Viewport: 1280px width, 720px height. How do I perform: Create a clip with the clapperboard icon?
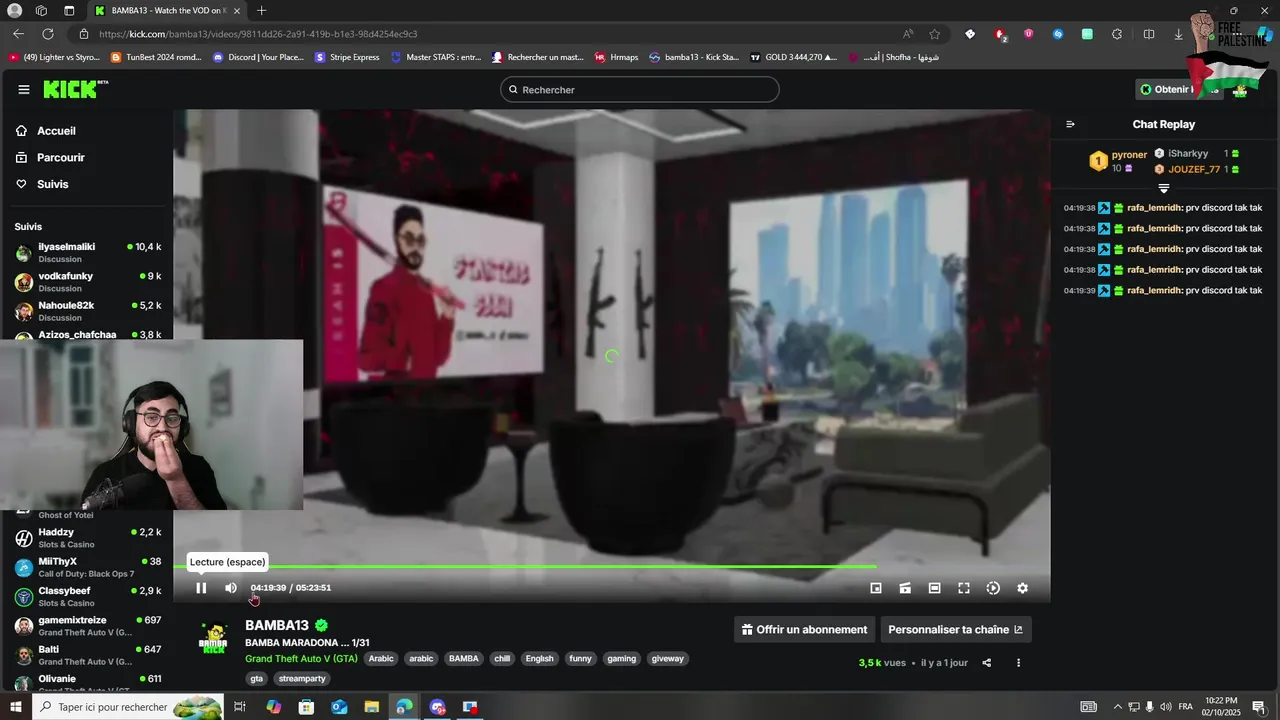905,588
